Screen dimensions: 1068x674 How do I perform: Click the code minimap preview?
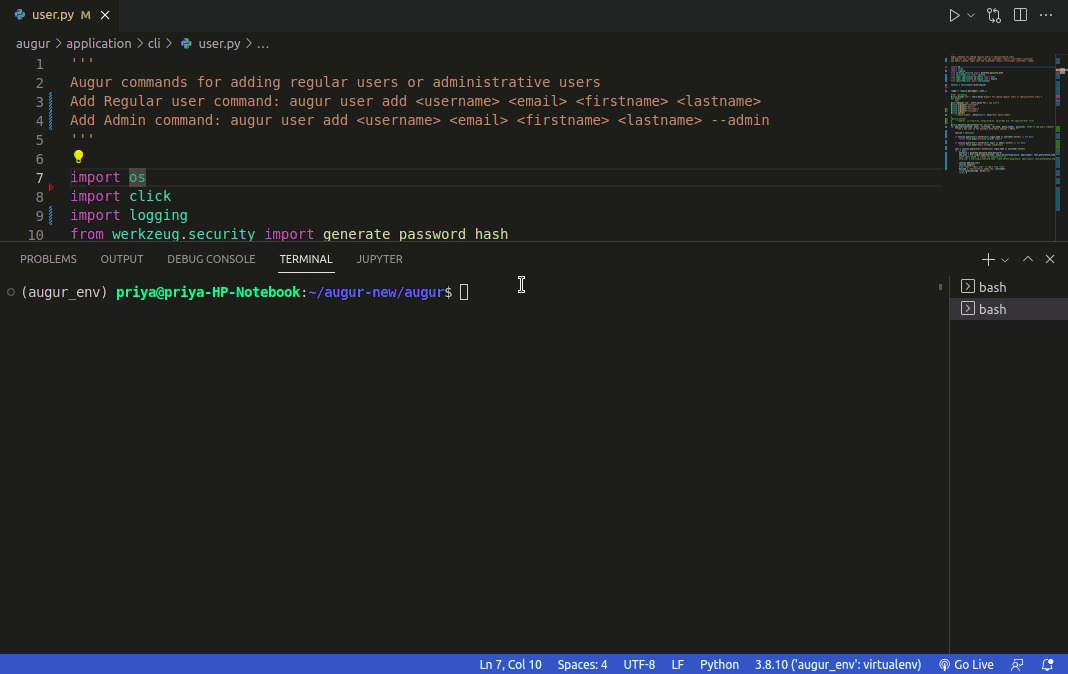[999, 114]
